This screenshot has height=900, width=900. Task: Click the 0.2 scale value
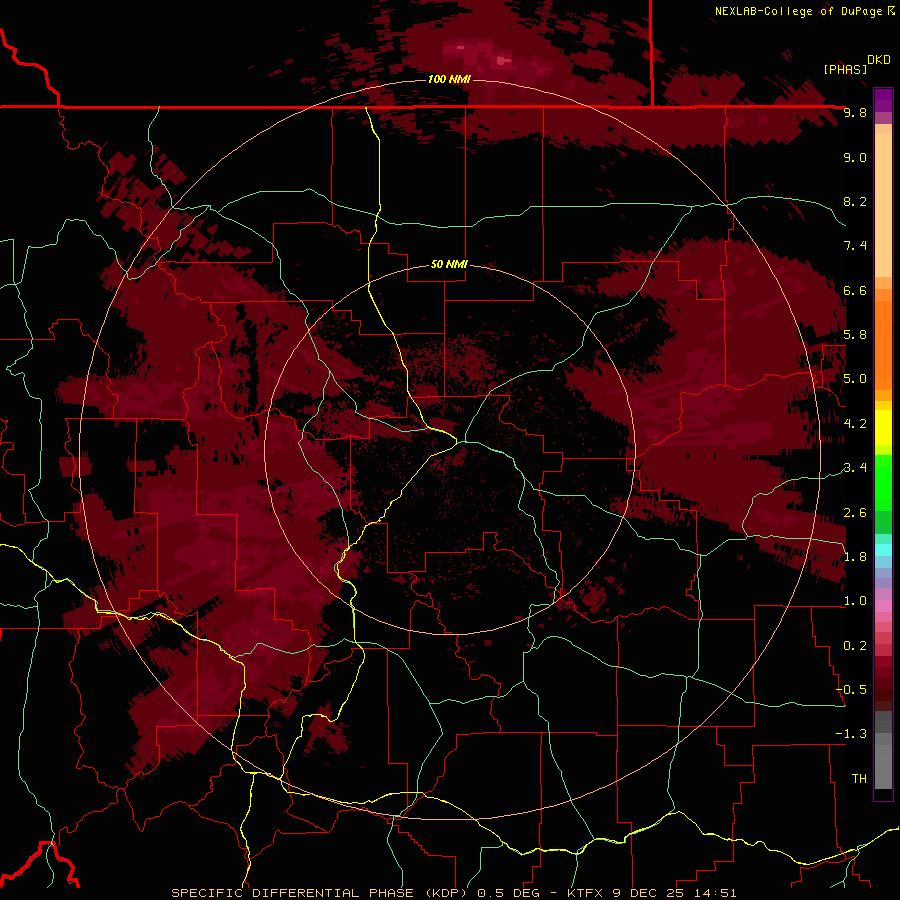coord(855,646)
